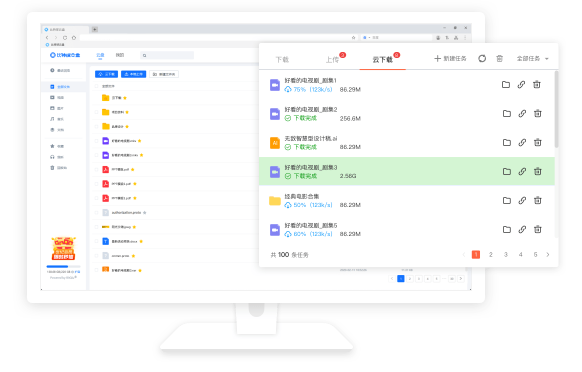The height and width of the screenshot is (372, 582).
Task: Go to next page of task list
Action: [548, 255]
